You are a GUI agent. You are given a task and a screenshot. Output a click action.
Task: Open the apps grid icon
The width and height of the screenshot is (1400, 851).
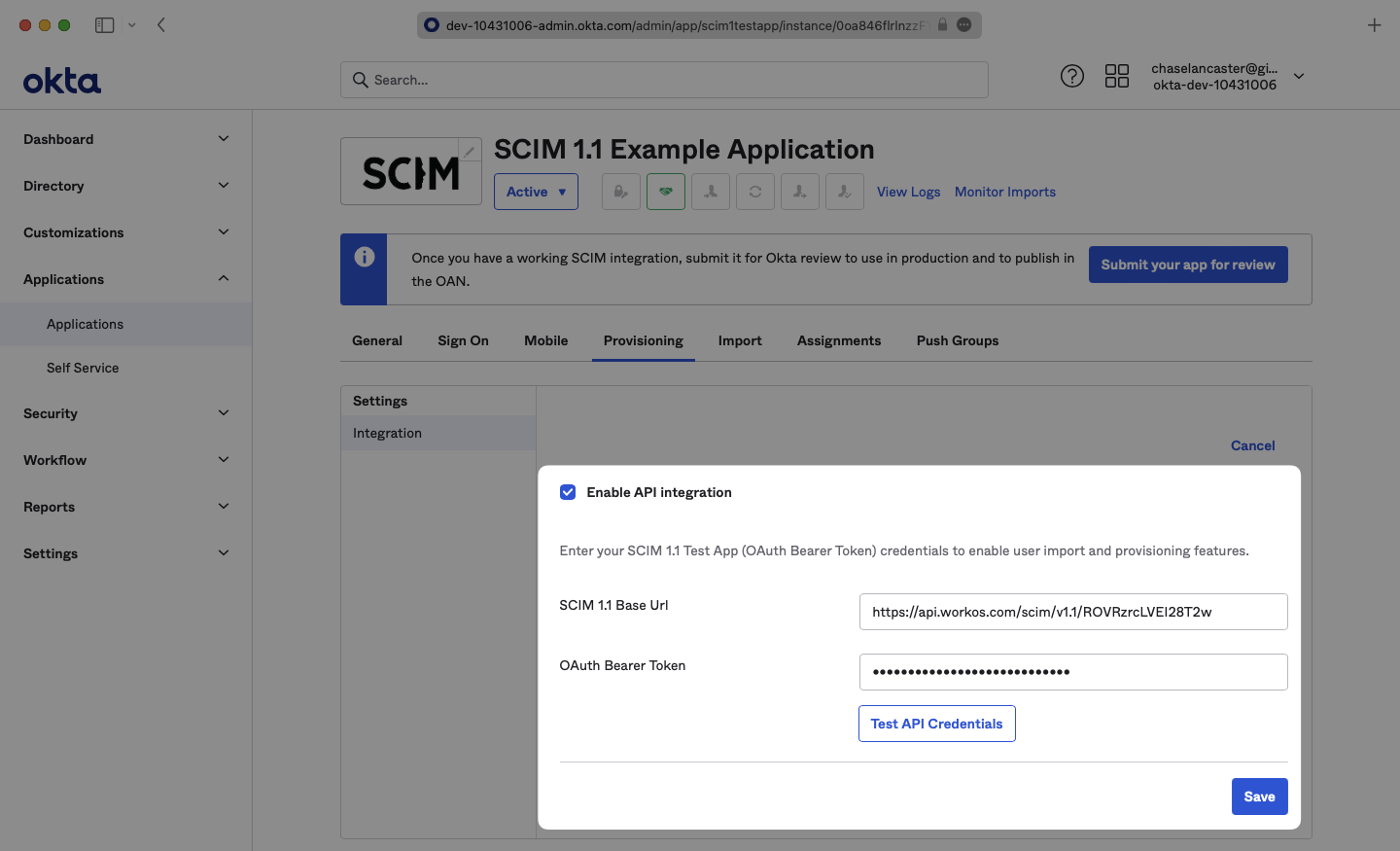(1117, 76)
